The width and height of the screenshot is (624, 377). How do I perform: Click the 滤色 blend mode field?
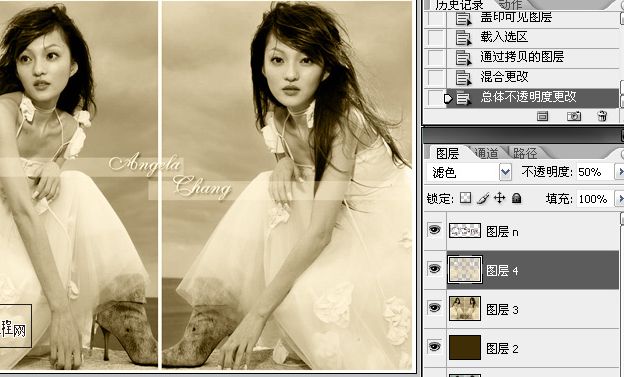click(463, 172)
